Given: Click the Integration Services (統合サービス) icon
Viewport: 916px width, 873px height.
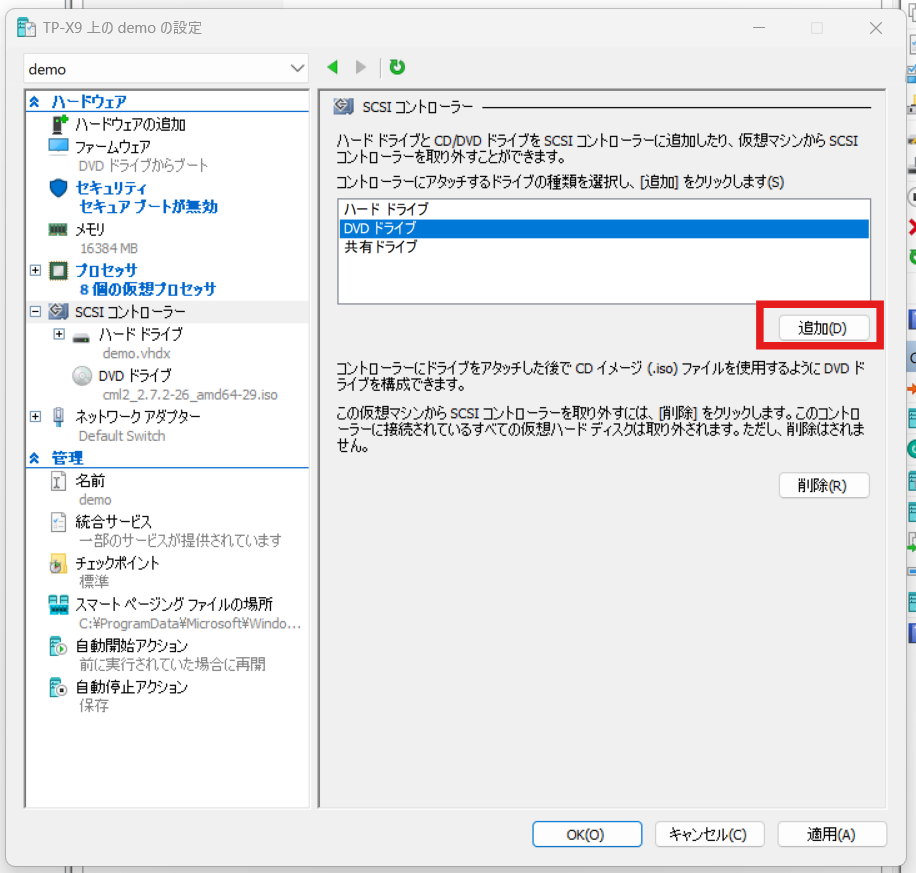Looking at the screenshot, I should [x=58, y=521].
